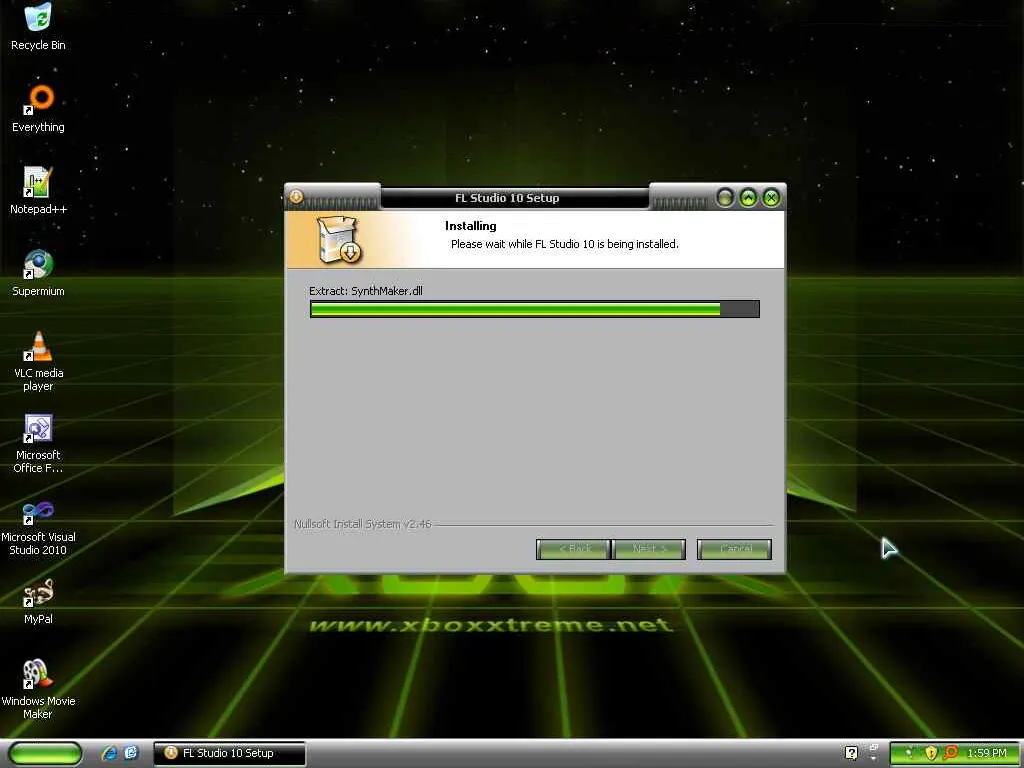Close the FL Studio 10 Setup window
The height and width of the screenshot is (768, 1024).
(771, 197)
